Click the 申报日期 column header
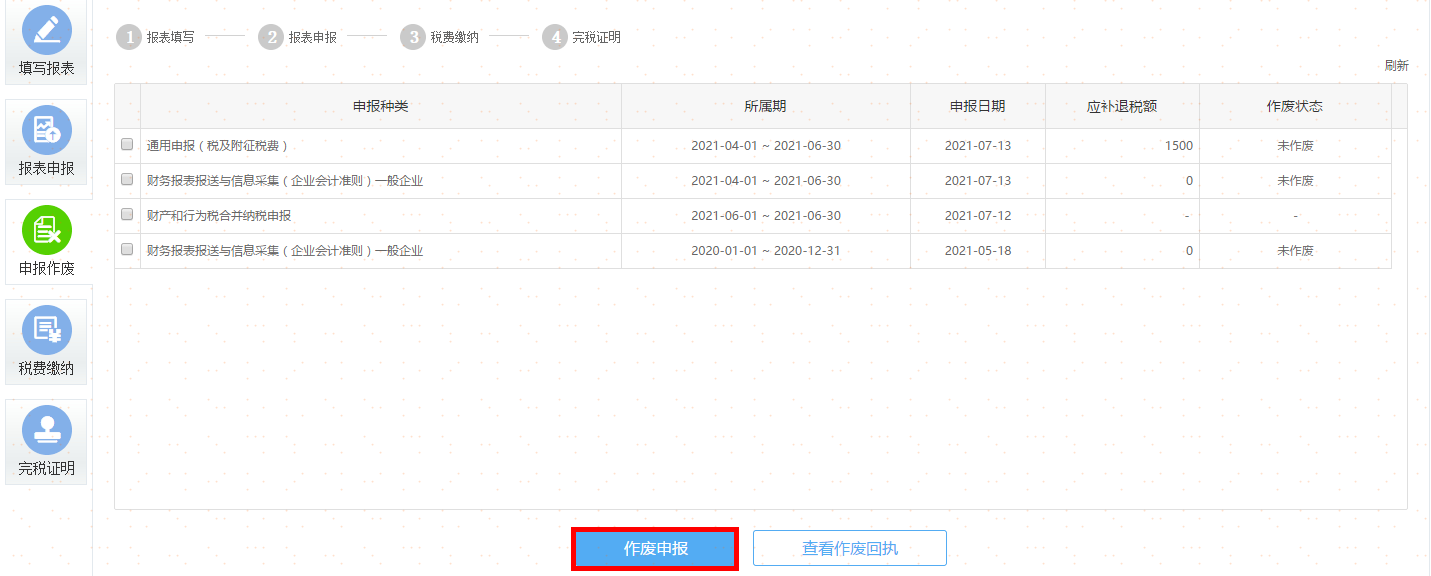 978,106
